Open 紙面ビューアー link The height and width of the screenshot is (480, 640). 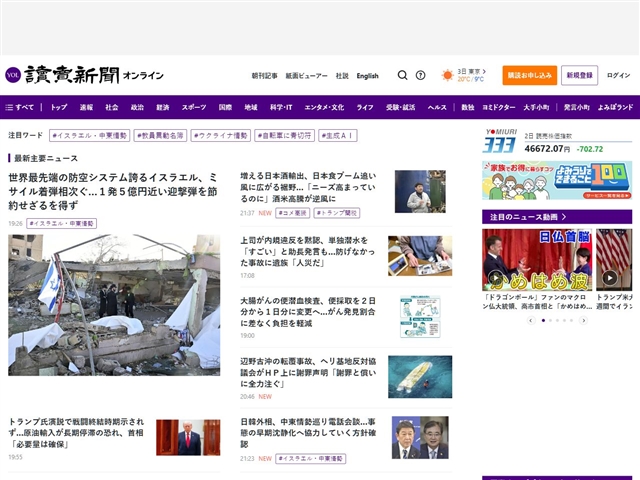tap(307, 76)
